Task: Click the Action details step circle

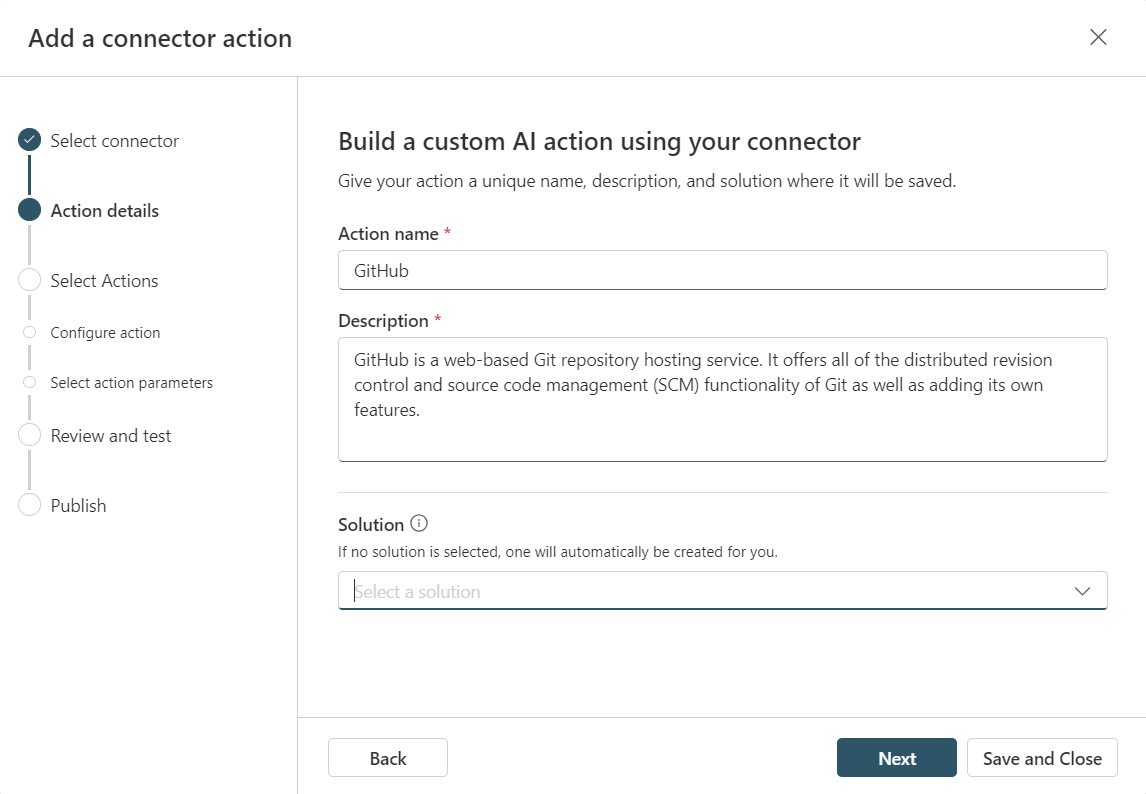Action: [x=29, y=211]
